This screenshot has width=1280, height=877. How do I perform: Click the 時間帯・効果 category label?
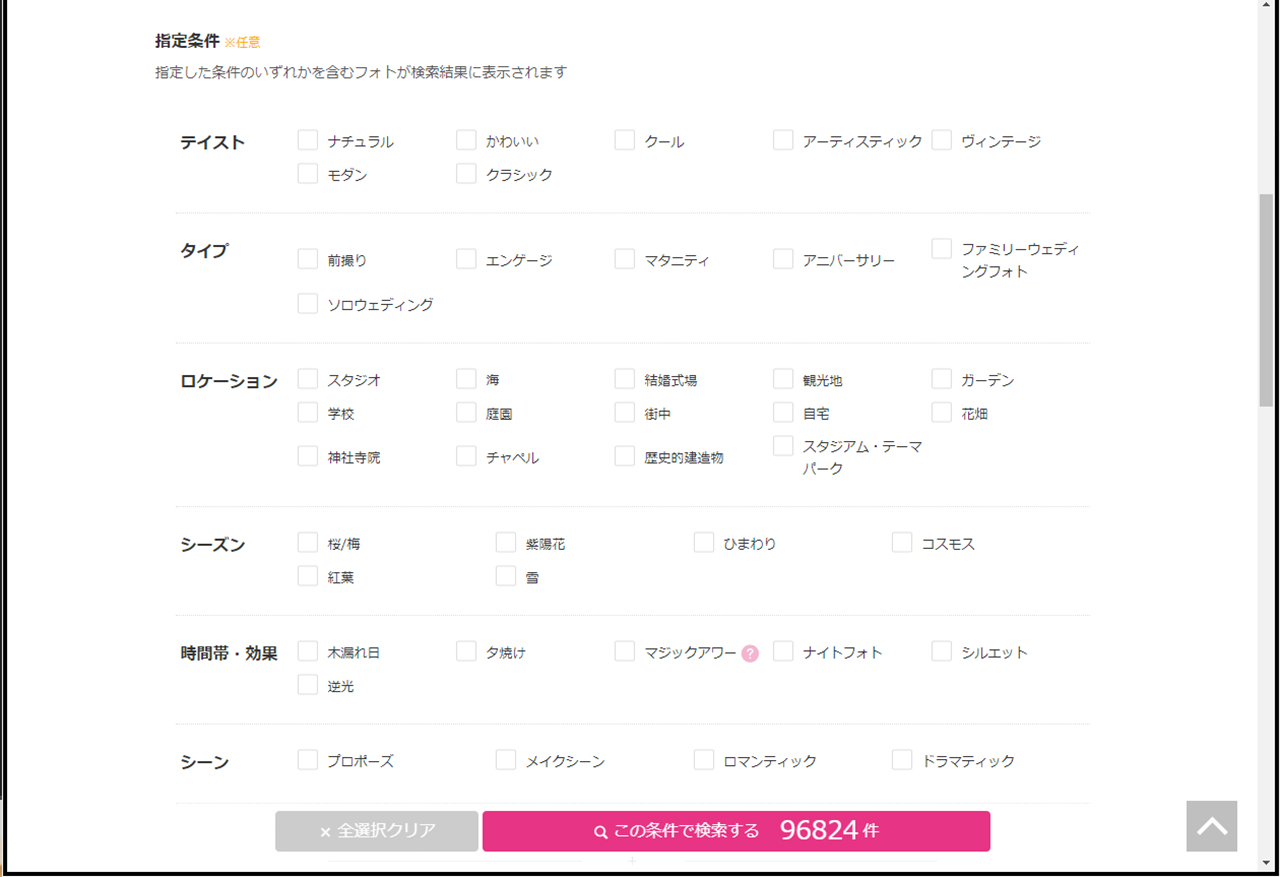[x=229, y=653]
